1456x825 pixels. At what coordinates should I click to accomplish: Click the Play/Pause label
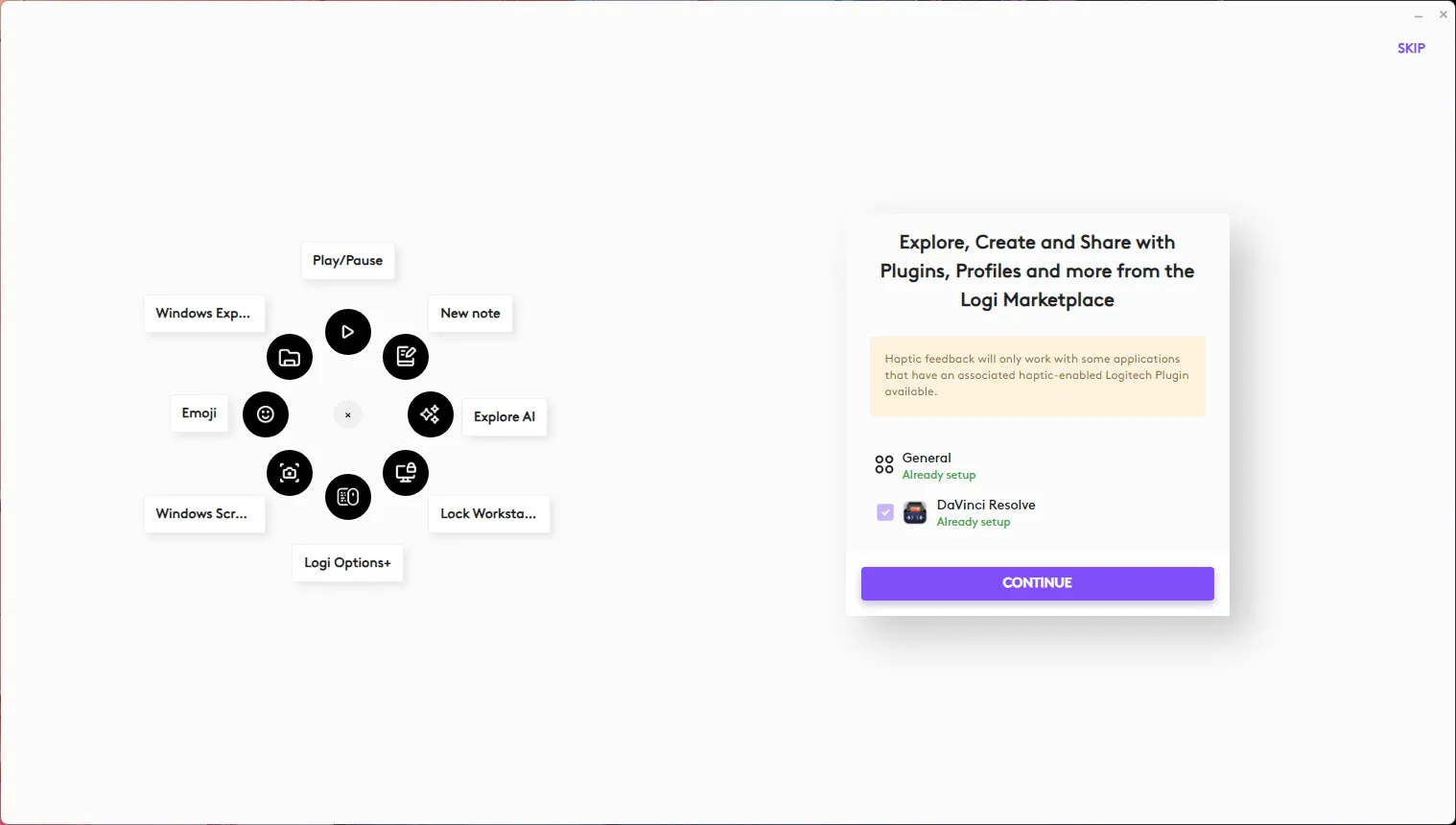pyautogui.click(x=347, y=261)
